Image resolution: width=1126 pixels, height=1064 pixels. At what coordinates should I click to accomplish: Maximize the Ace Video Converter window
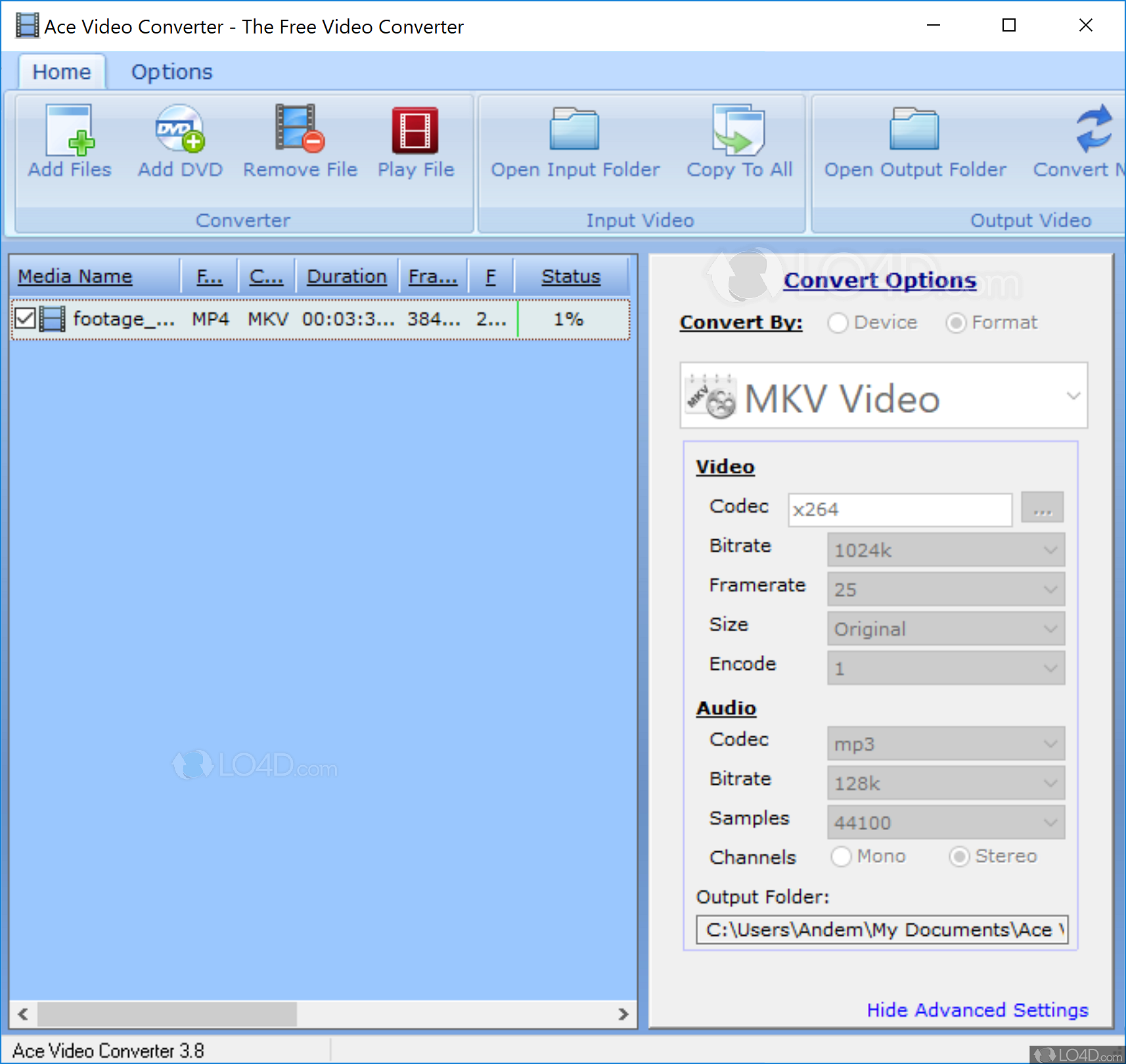tap(1009, 25)
